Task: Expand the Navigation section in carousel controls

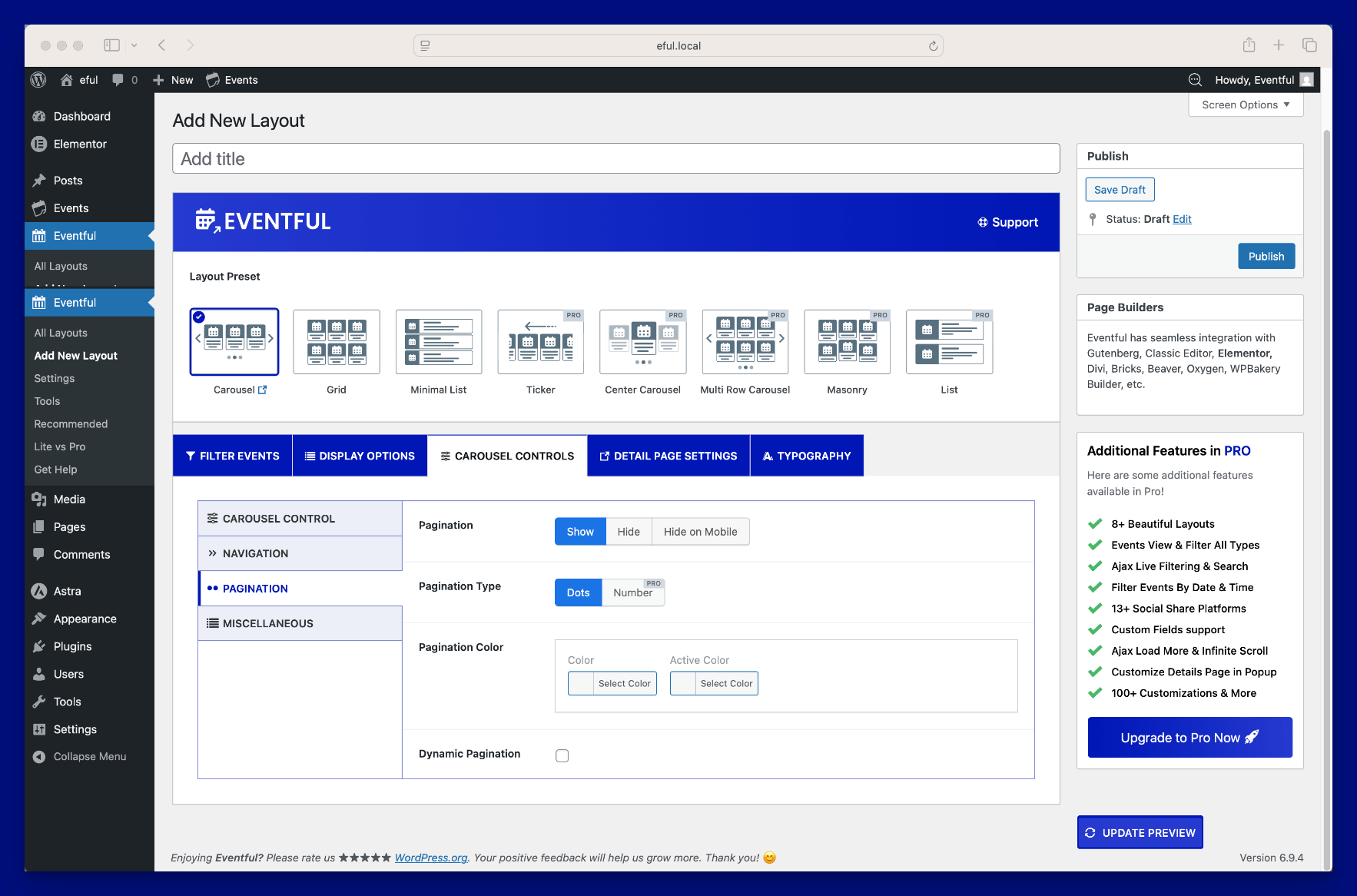Action: point(300,553)
